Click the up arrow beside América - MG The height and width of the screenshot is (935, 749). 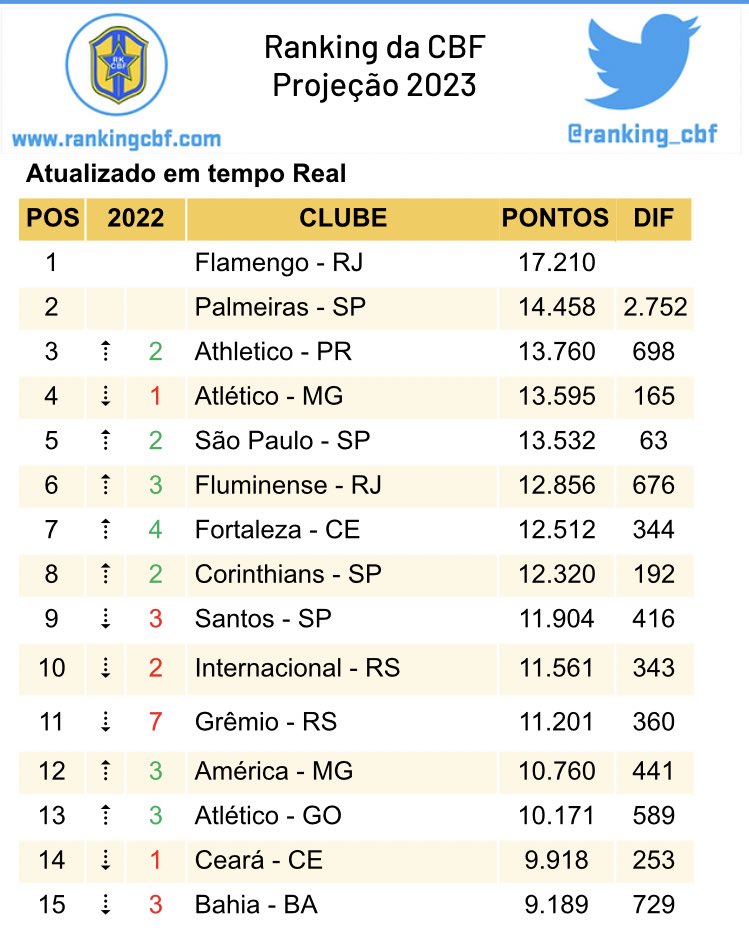point(104,772)
